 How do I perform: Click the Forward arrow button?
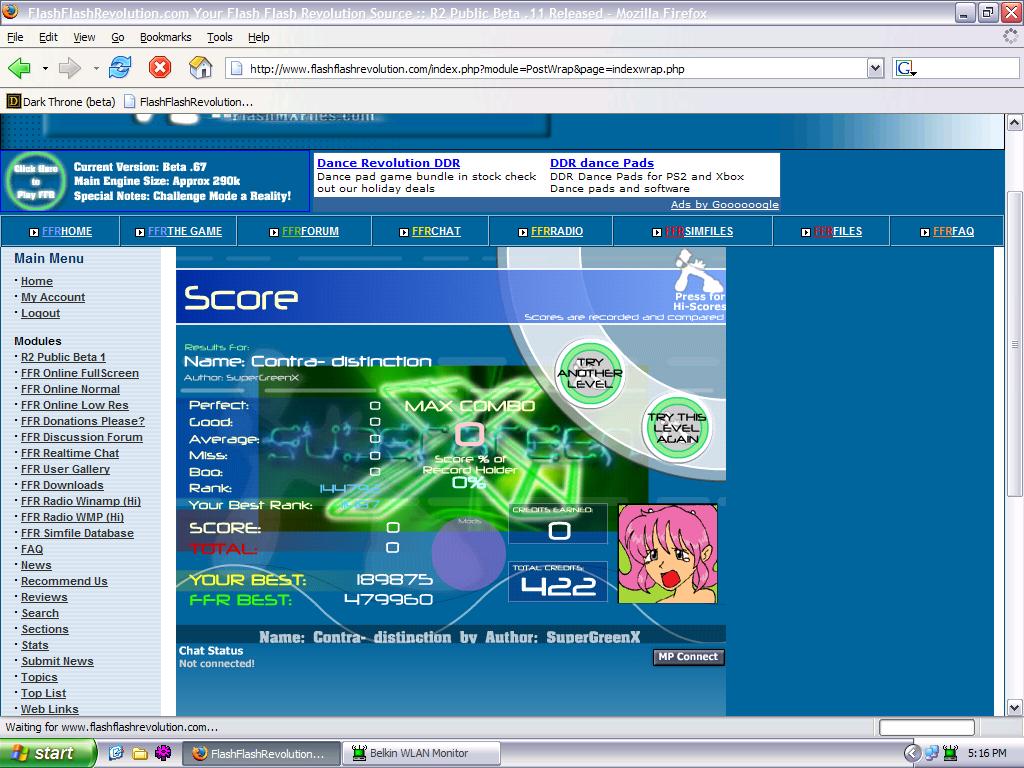tap(70, 68)
